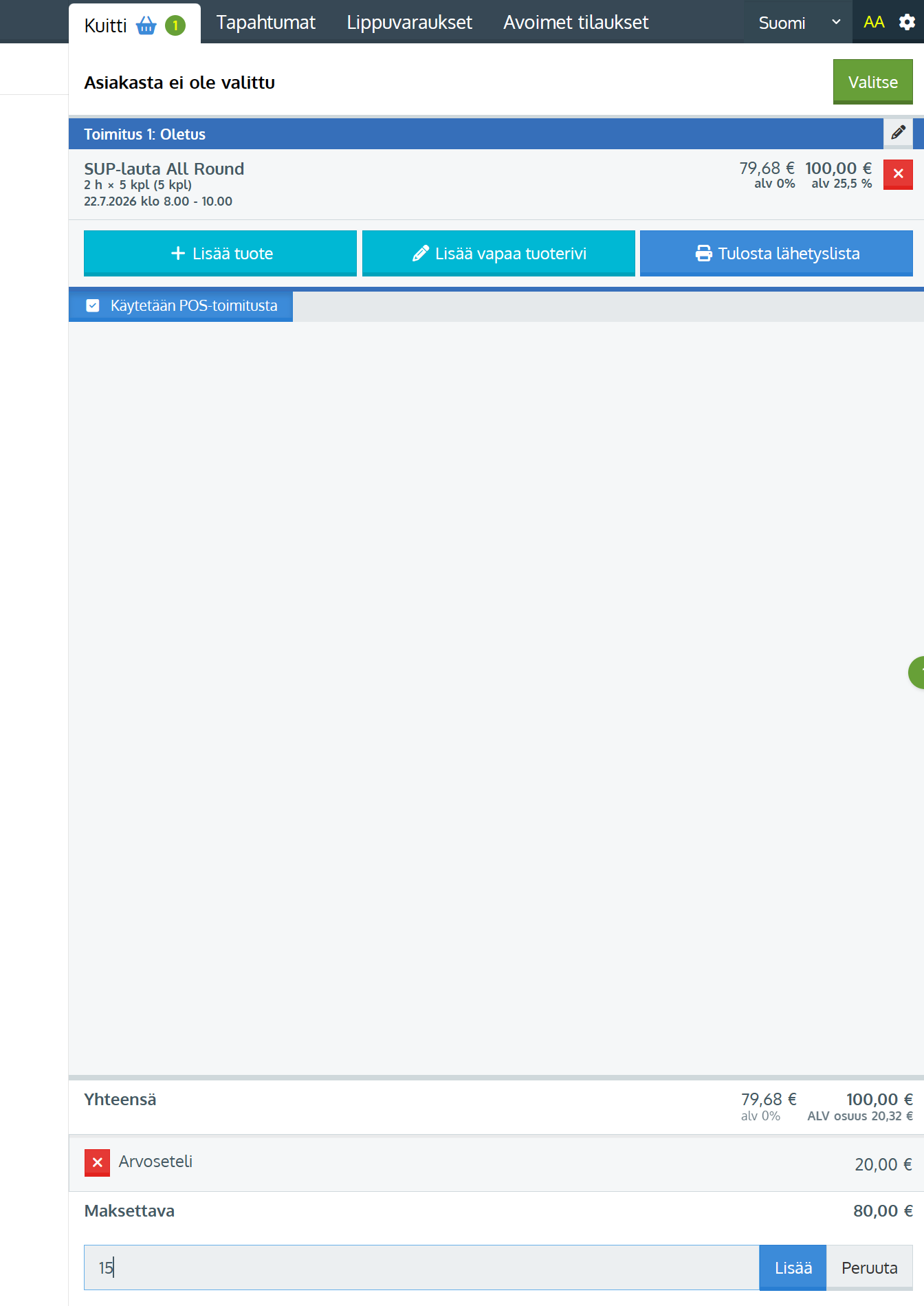
Task: Remove the Arvoseteli payment row
Action: [x=97, y=1162]
